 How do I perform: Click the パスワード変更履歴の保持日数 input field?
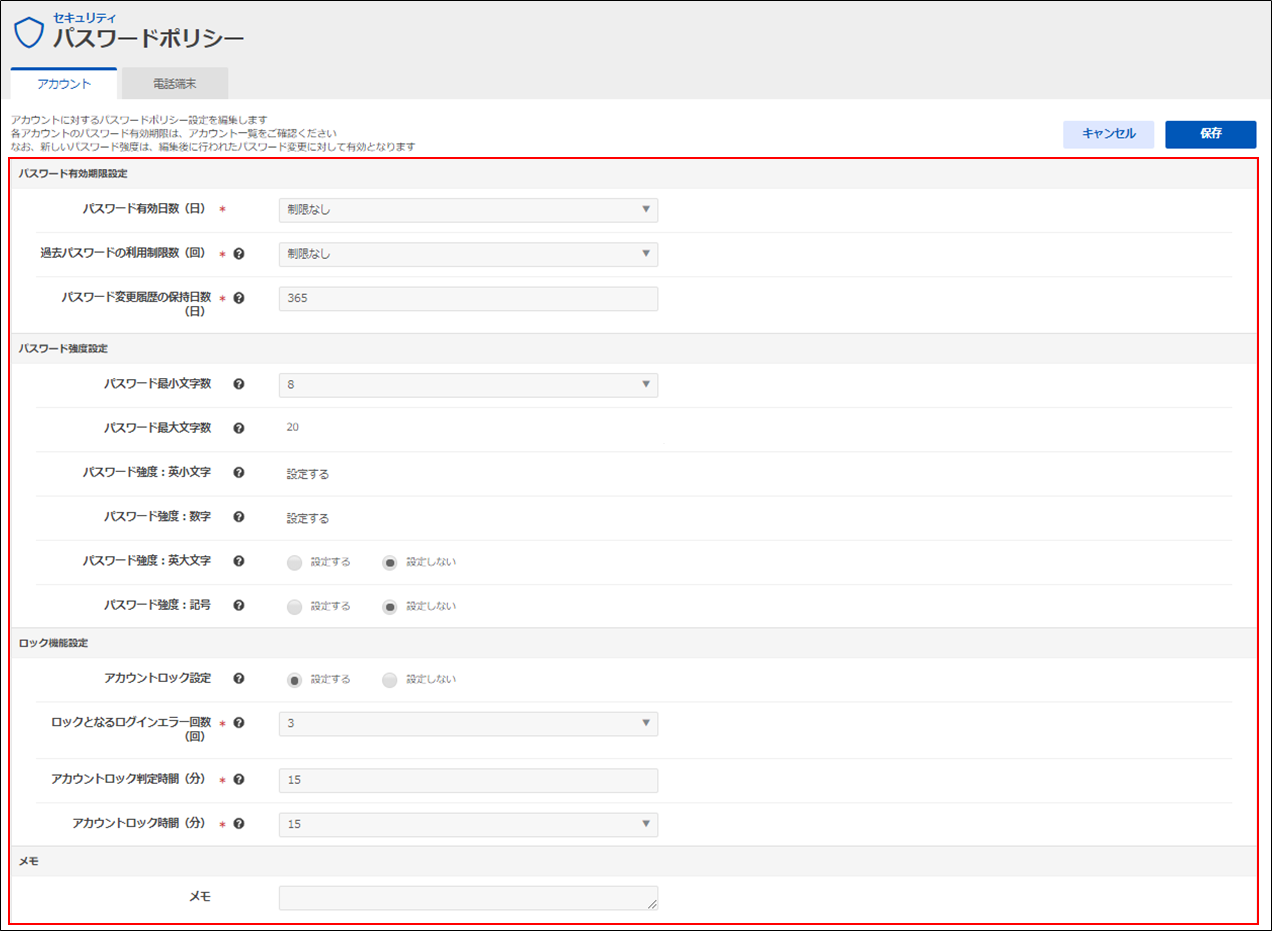[x=468, y=298]
